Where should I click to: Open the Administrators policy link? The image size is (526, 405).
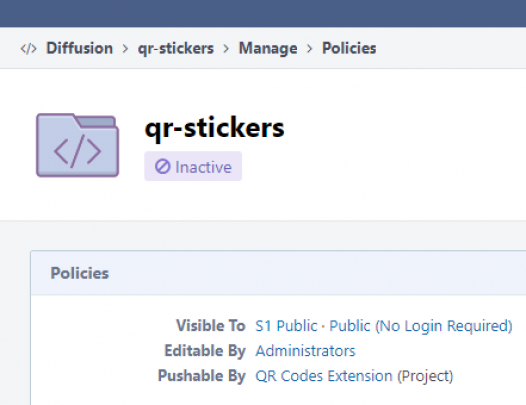tap(305, 351)
